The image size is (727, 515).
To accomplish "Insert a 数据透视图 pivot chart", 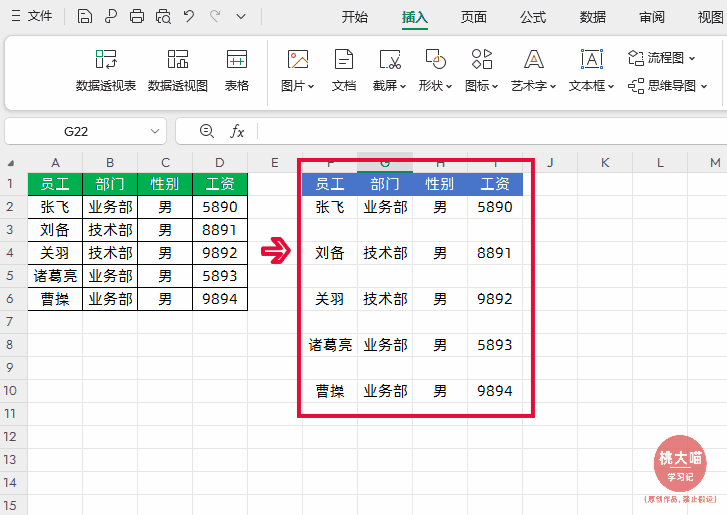I will point(178,71).
